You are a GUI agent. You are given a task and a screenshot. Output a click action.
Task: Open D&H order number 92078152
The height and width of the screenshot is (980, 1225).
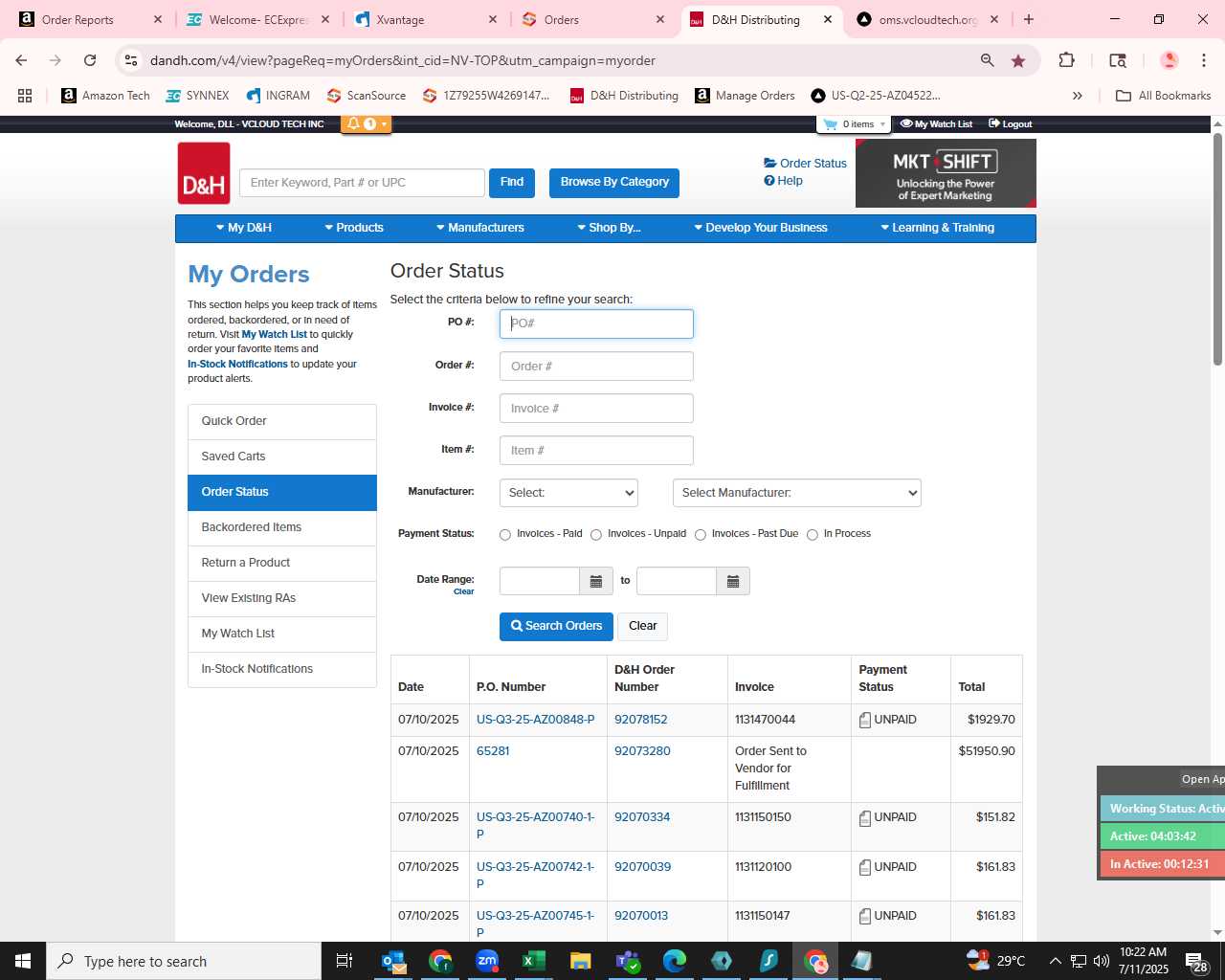[x=641, y=720]
